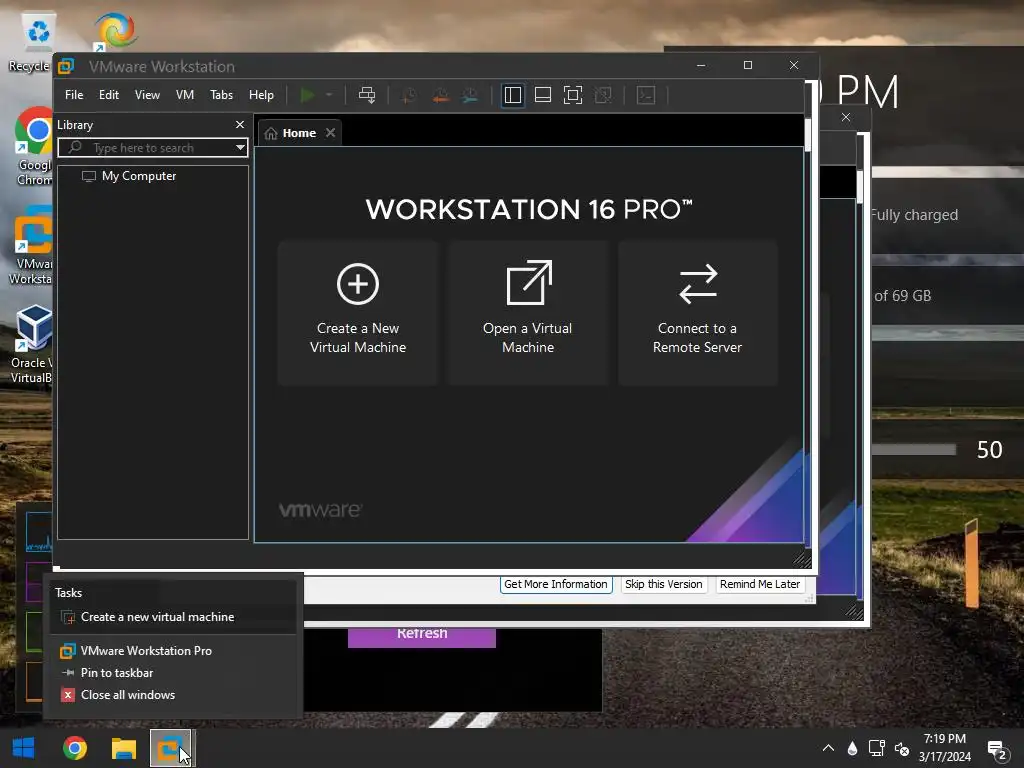Toggle the thumbnail bar view icon
The image size is (1024, 768).
(x=543, y=95)
